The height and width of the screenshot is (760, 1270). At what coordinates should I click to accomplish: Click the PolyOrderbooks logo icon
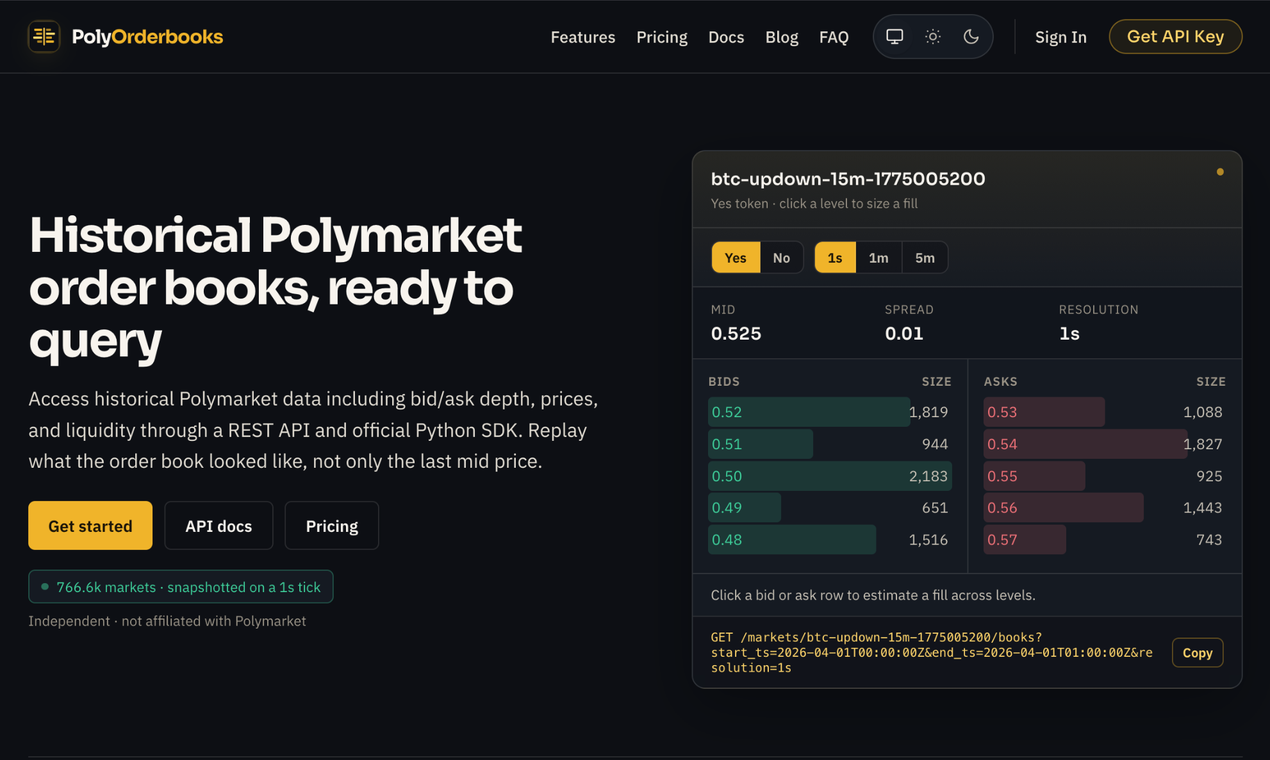[x=44, y=37]
